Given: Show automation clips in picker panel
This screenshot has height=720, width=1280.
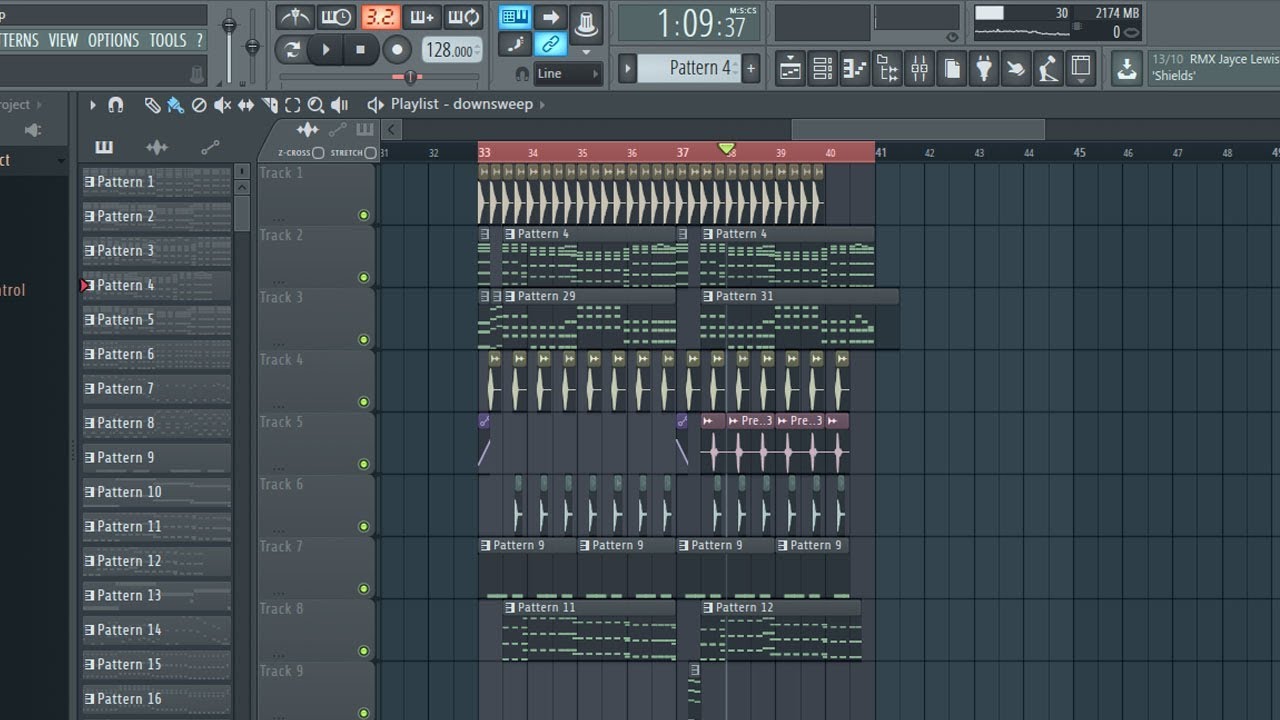Looking at the screenshot, I should pos(210,148).
